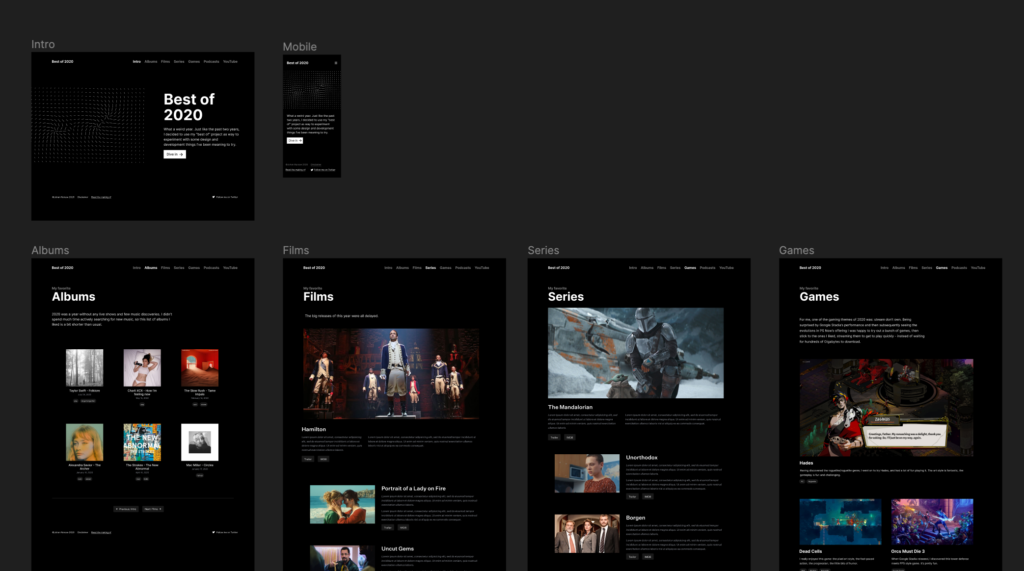
Task: Select the Mobile frame label
Action: click(300, 47)
